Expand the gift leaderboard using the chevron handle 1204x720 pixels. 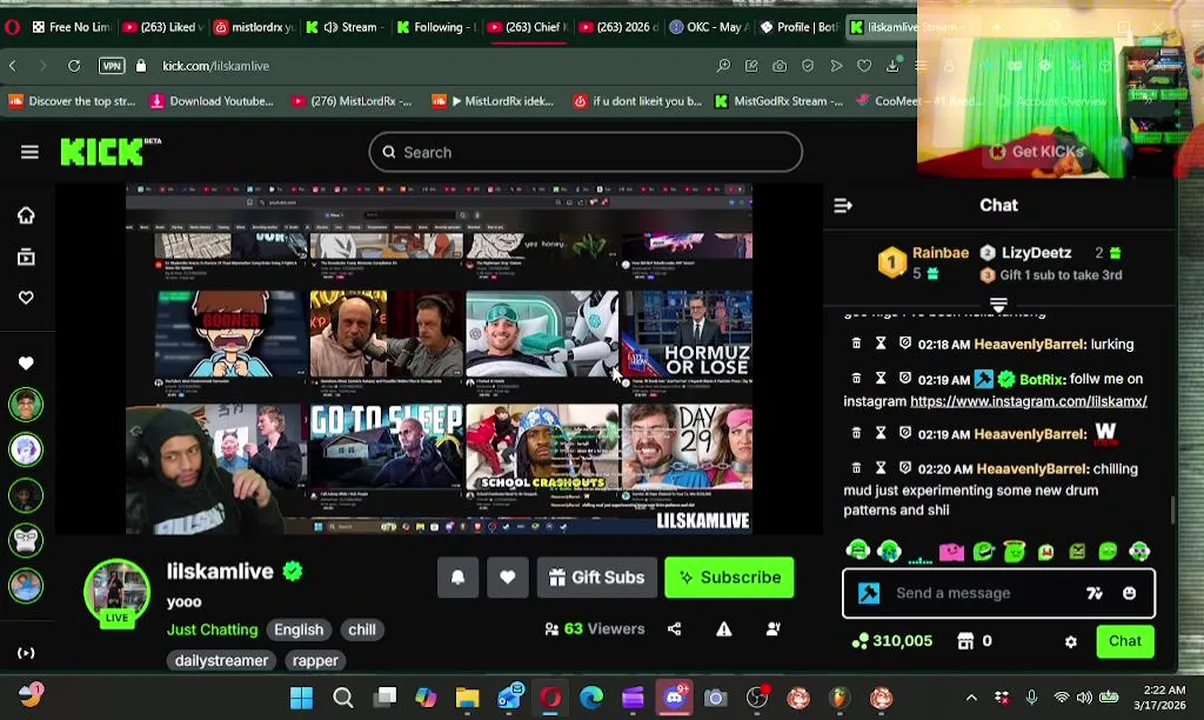pos(998,303)
